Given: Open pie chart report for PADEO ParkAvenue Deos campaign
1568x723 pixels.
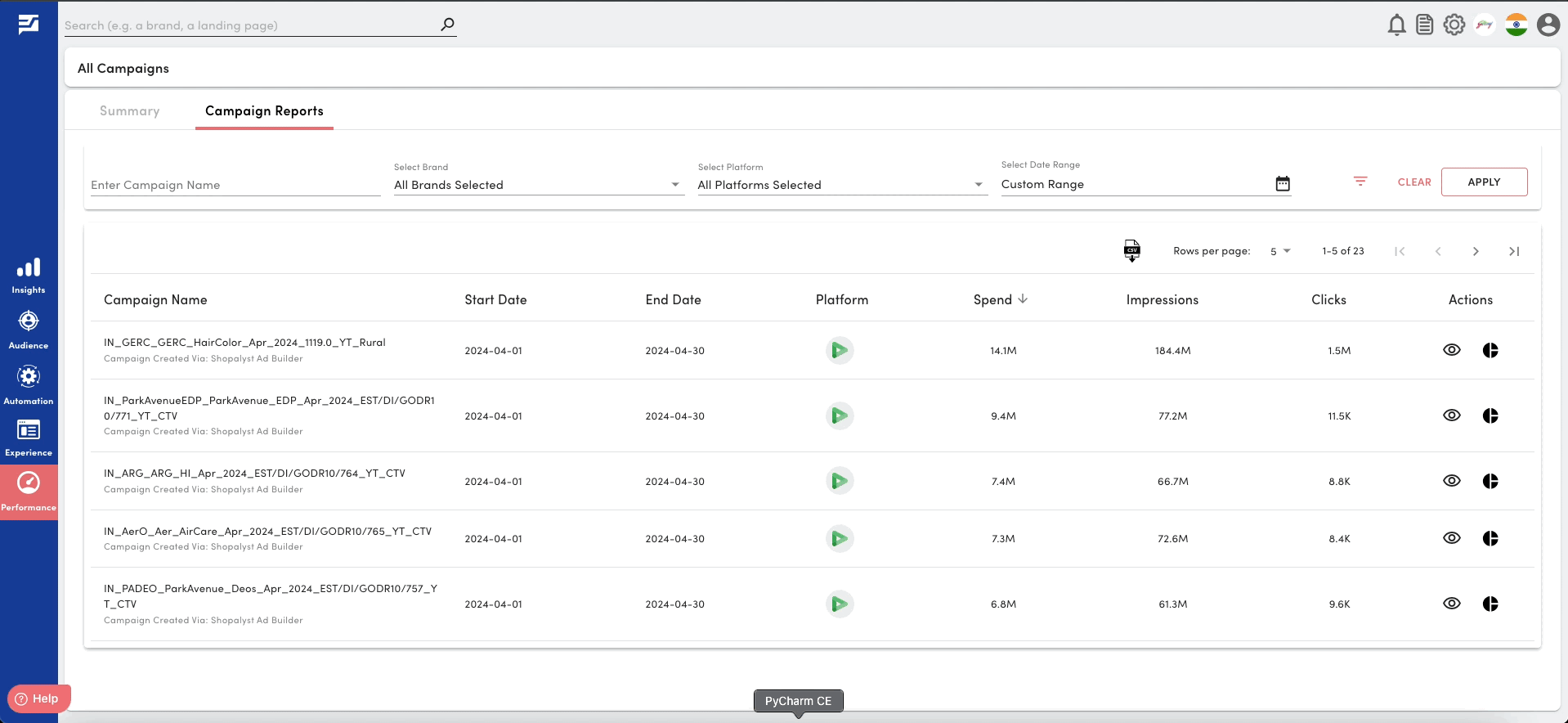Looking at the screenshot, I should click(1490, 604).
